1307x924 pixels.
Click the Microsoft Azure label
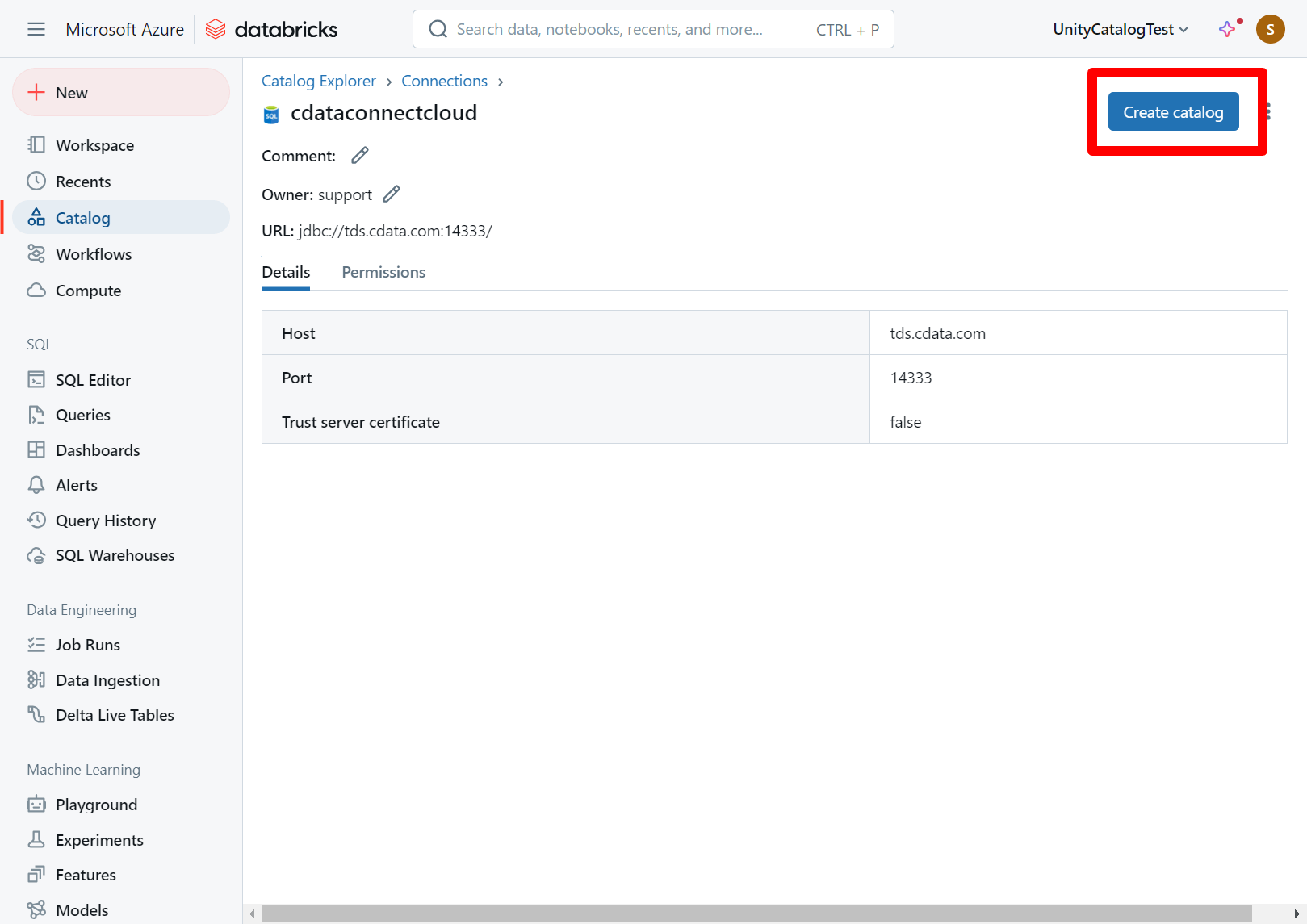click(124, 30)
